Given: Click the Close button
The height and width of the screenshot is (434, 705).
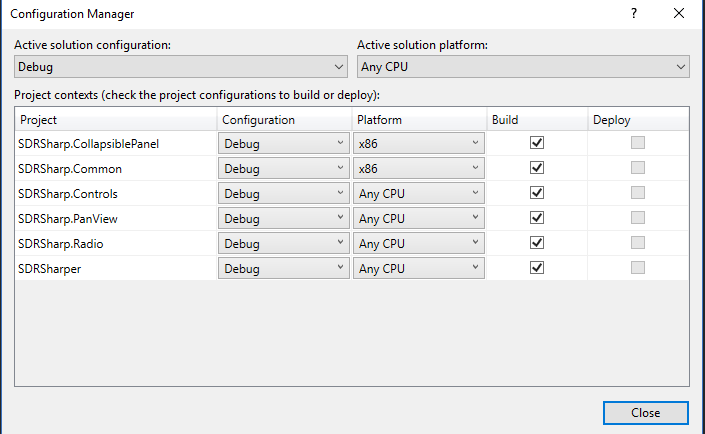Looking at the screenshot, I should pos(645,413).
